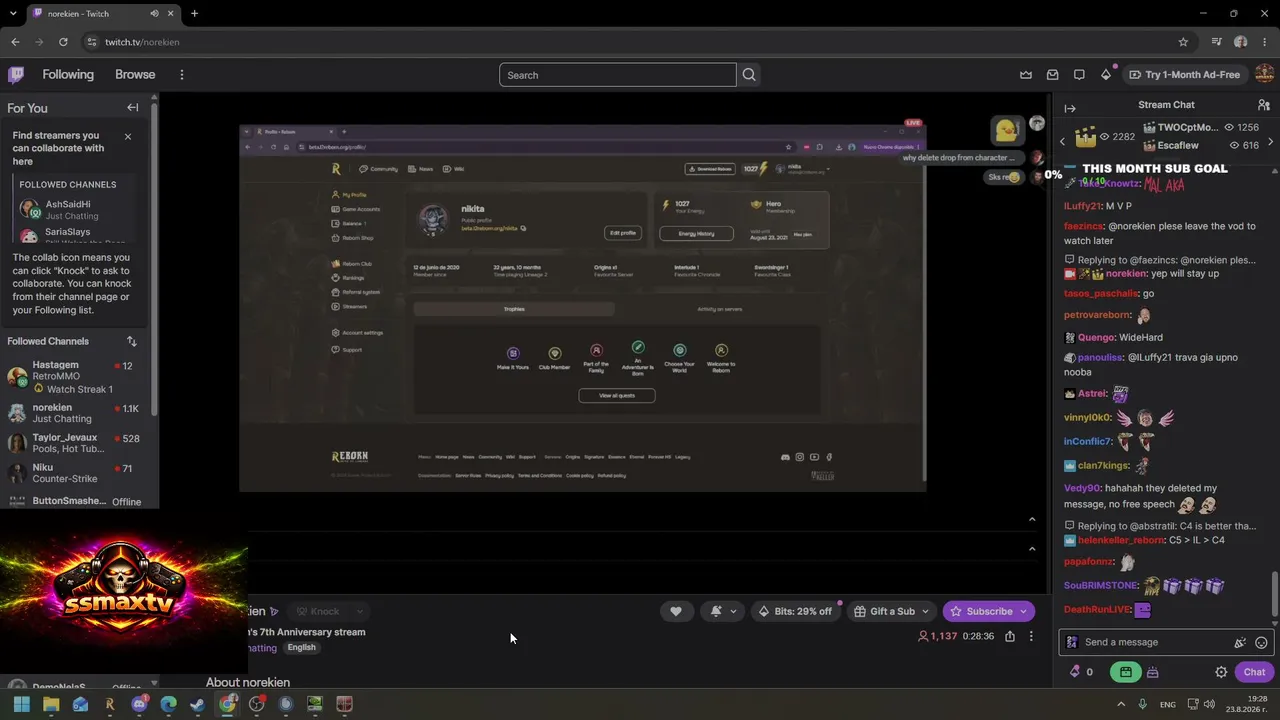Open the Following page
This screenshot has height=720, width=1280.
click(x=68, y=75)
